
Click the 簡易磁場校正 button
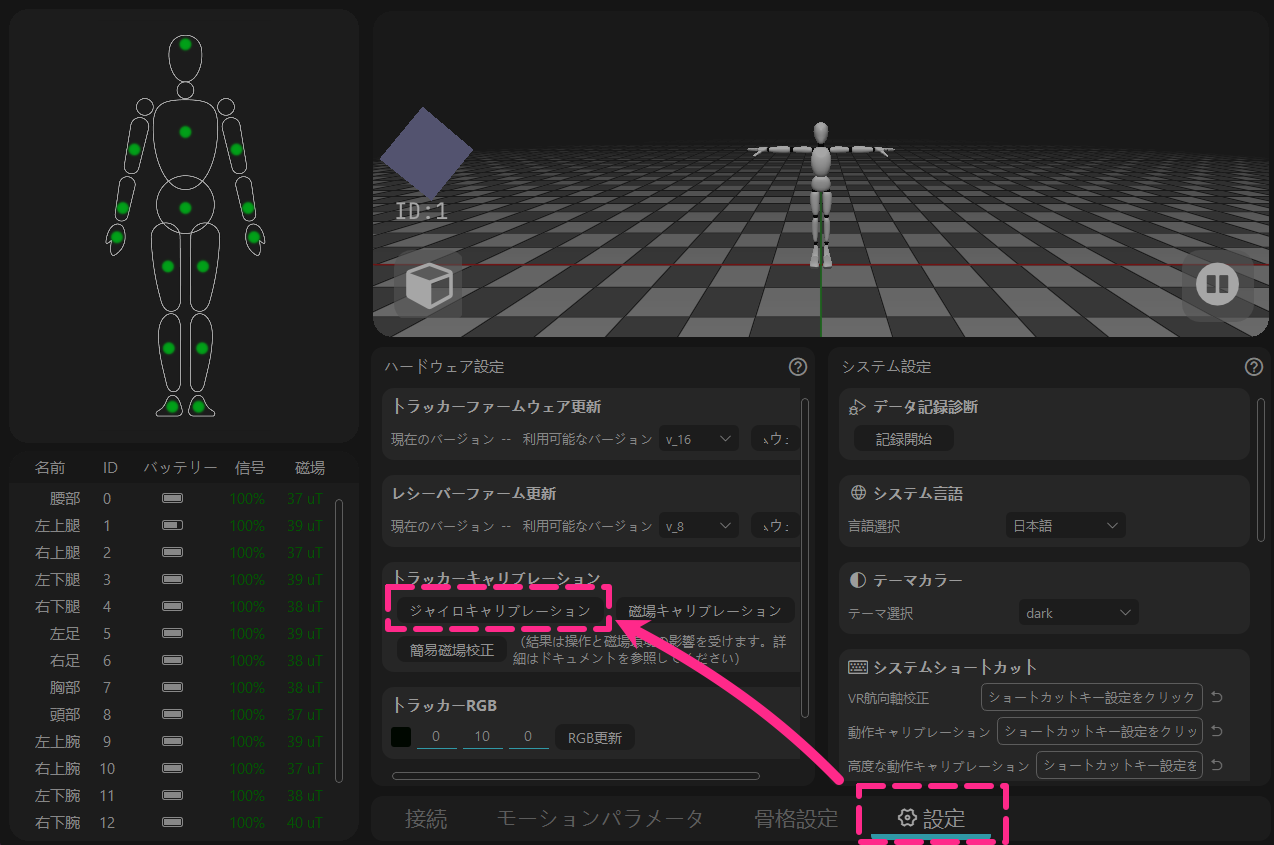click(x=452, y=650)
